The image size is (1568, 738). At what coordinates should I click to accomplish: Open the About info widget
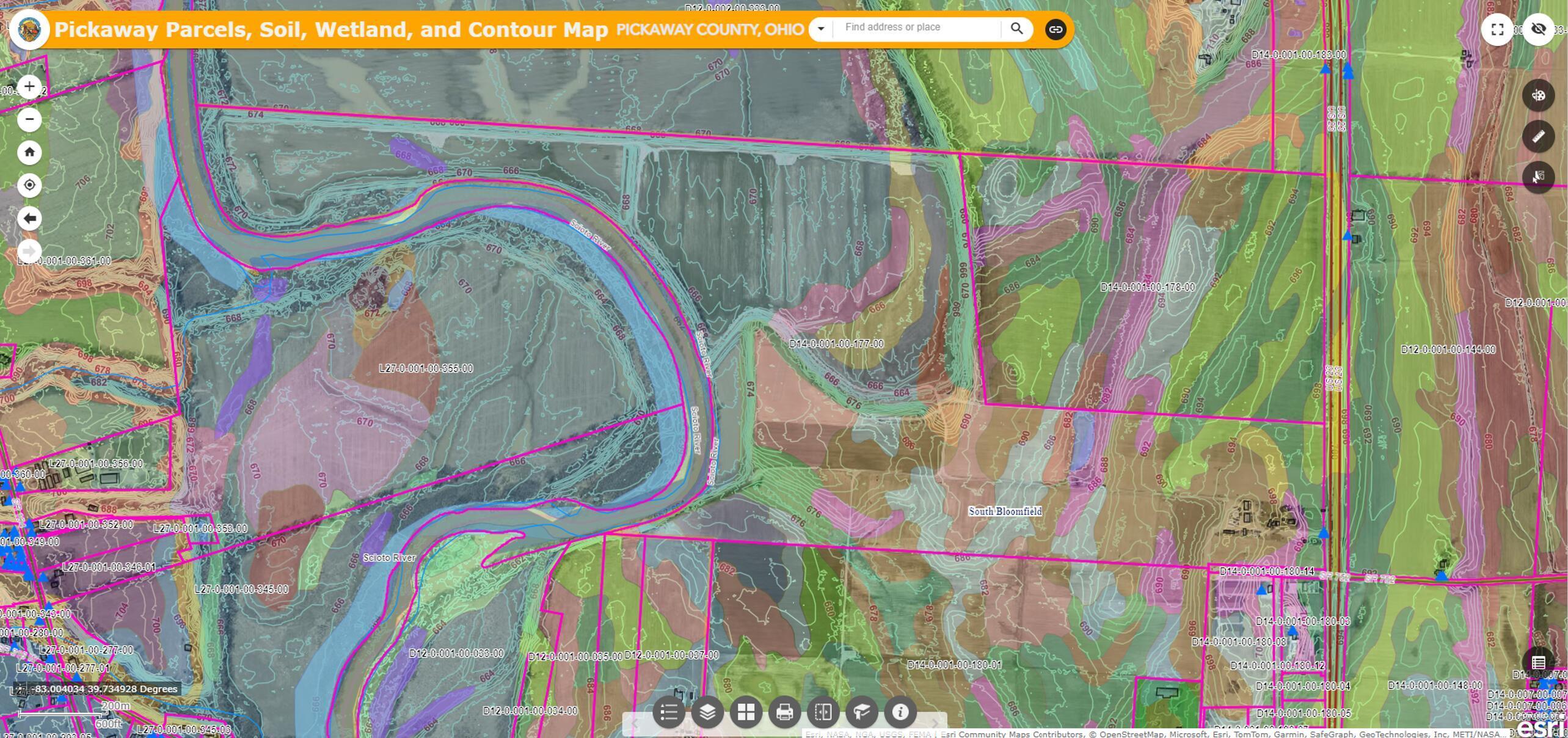tap(900, 712)
